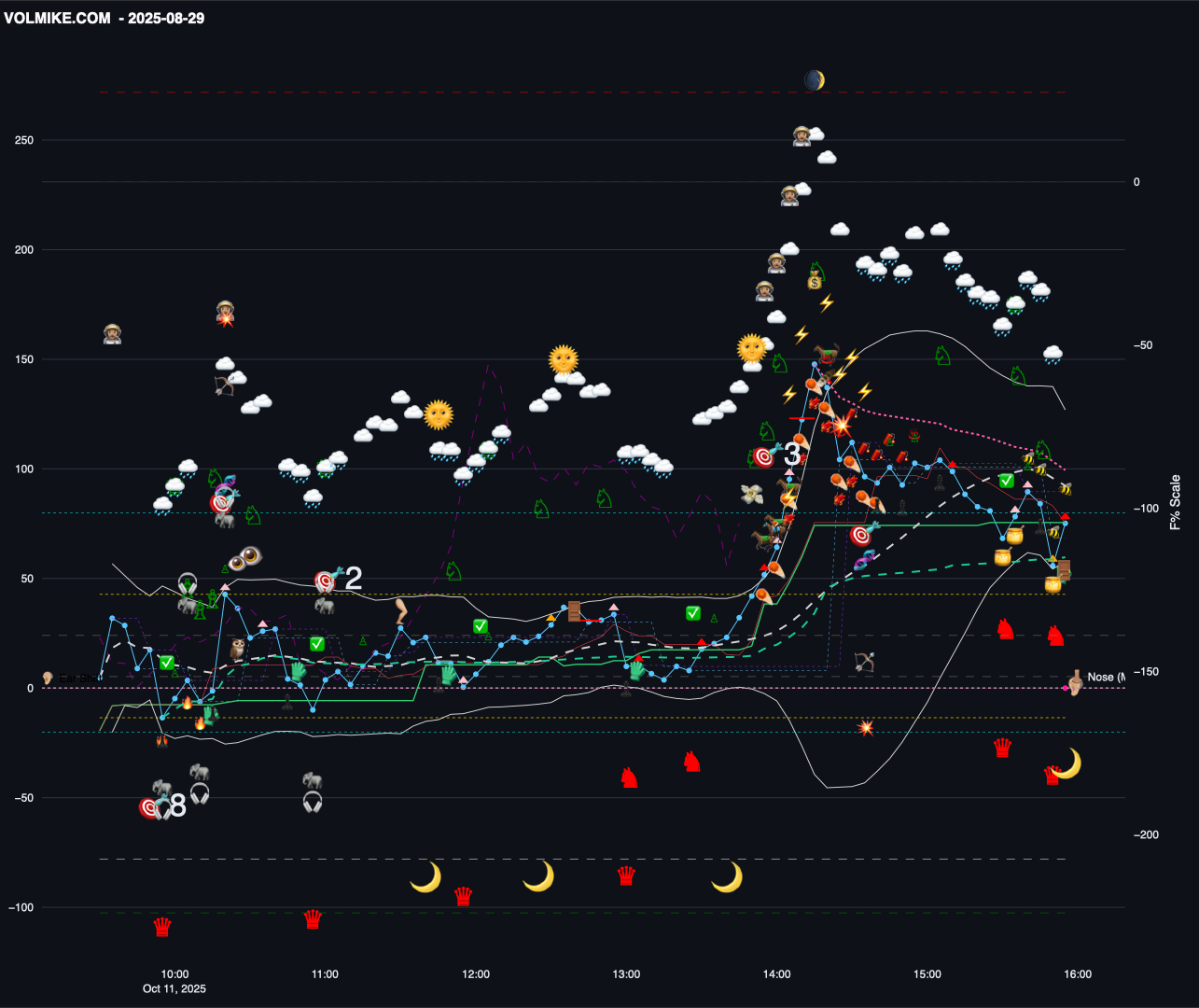This screenshot has width=1199, height=1008.
Task: Click the green check mark just before 11:00
Action: (317, 644)
